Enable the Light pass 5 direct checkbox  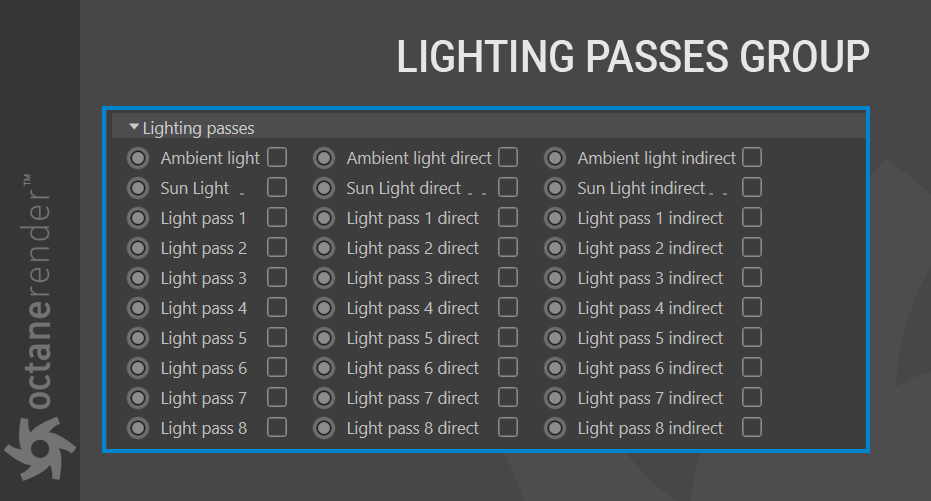click(508, 337)
